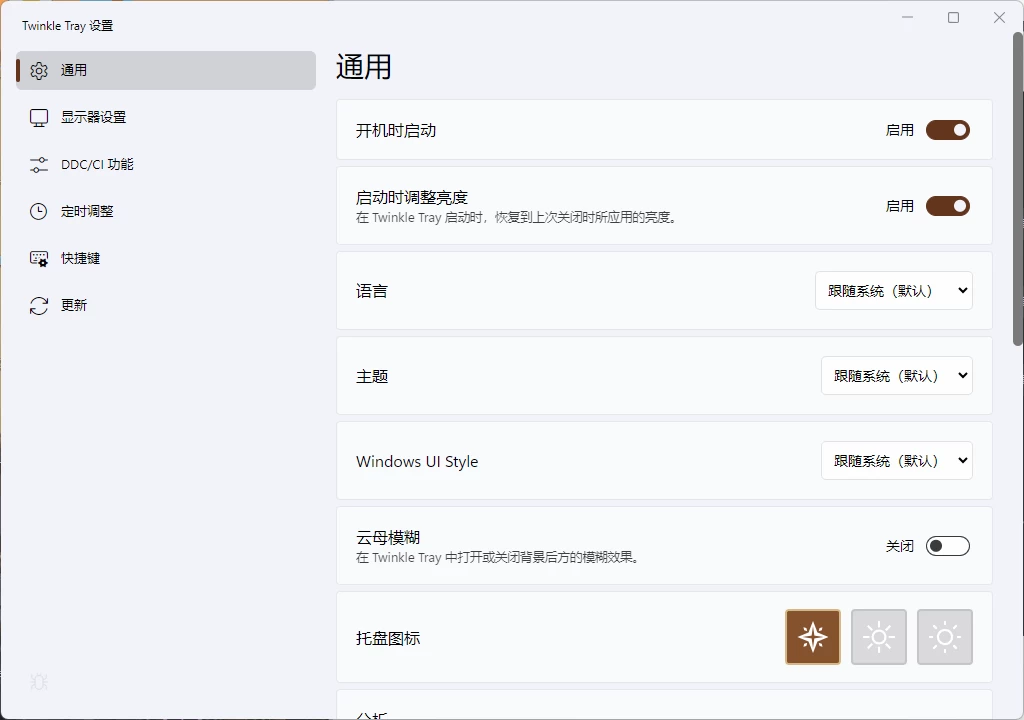Select the 更新 update icon
The image size is (1024, 720).
[x=38, y=305]
